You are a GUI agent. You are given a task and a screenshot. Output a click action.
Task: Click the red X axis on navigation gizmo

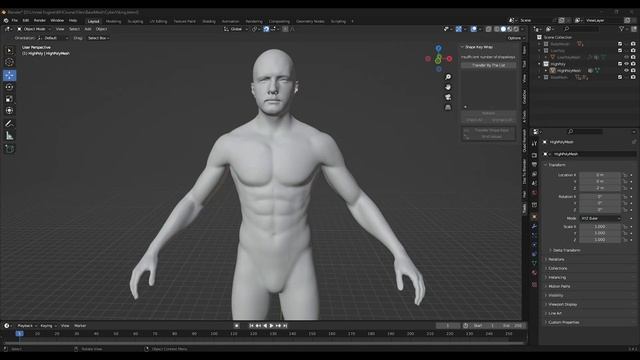pos(449,59)
